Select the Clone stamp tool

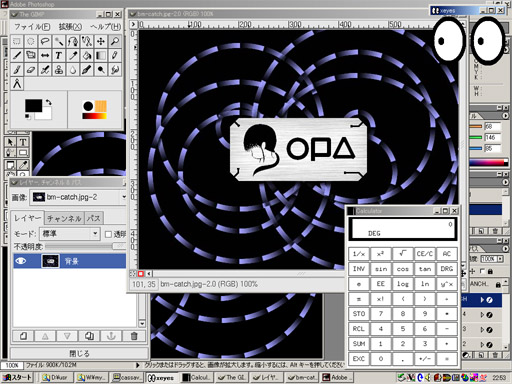(59, 69)
